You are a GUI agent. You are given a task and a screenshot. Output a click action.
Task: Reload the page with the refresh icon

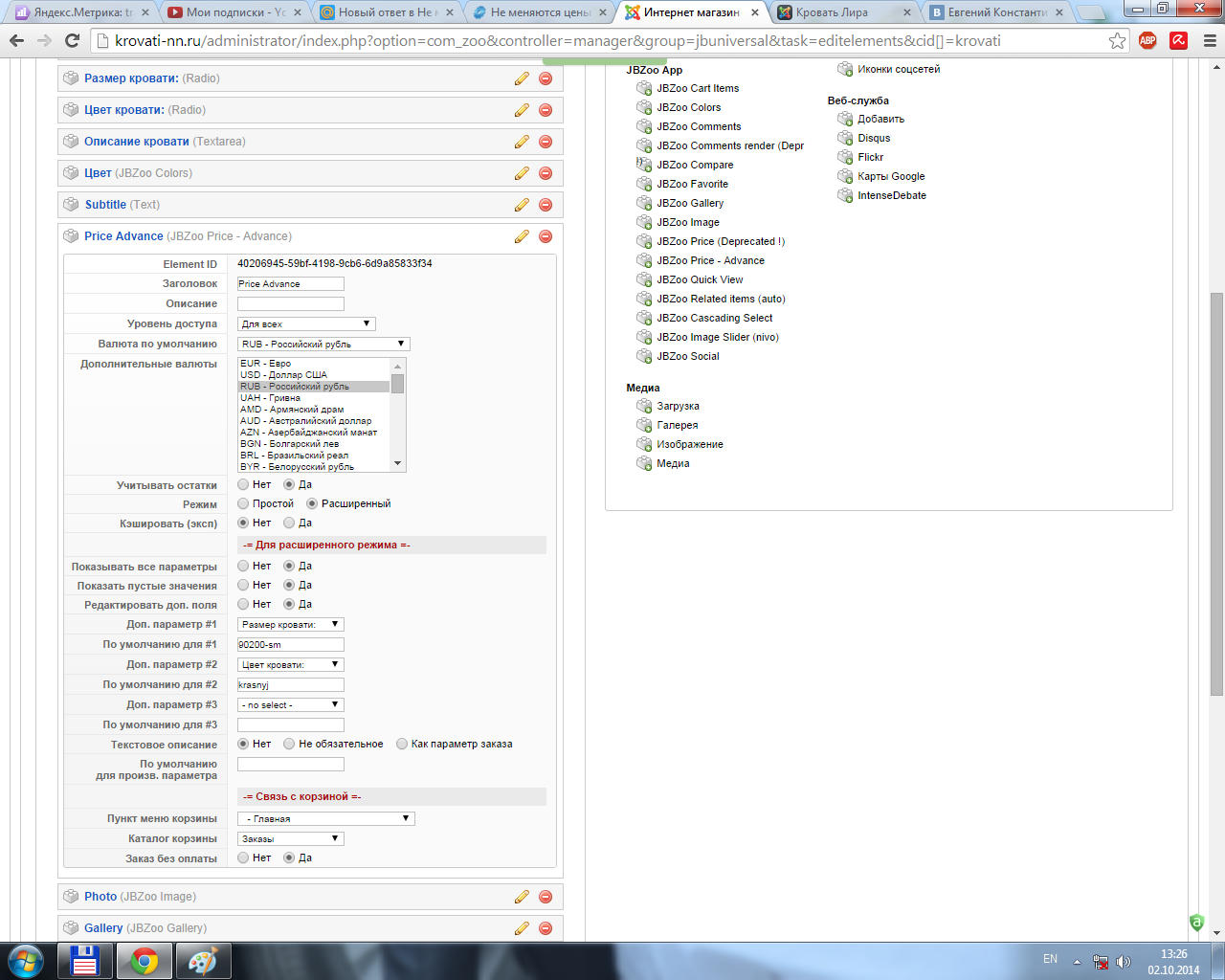click(72, 40)
